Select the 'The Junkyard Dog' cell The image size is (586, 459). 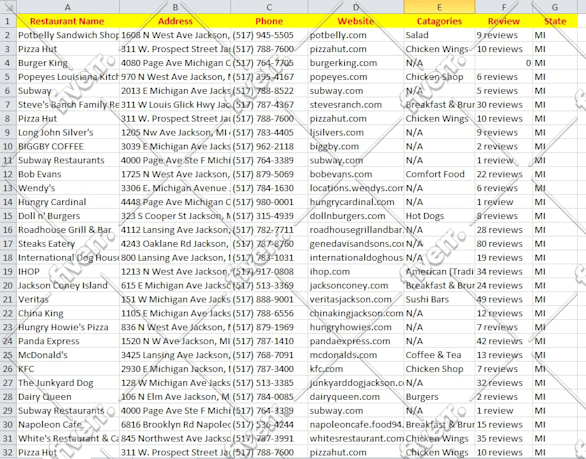[68, 383]
